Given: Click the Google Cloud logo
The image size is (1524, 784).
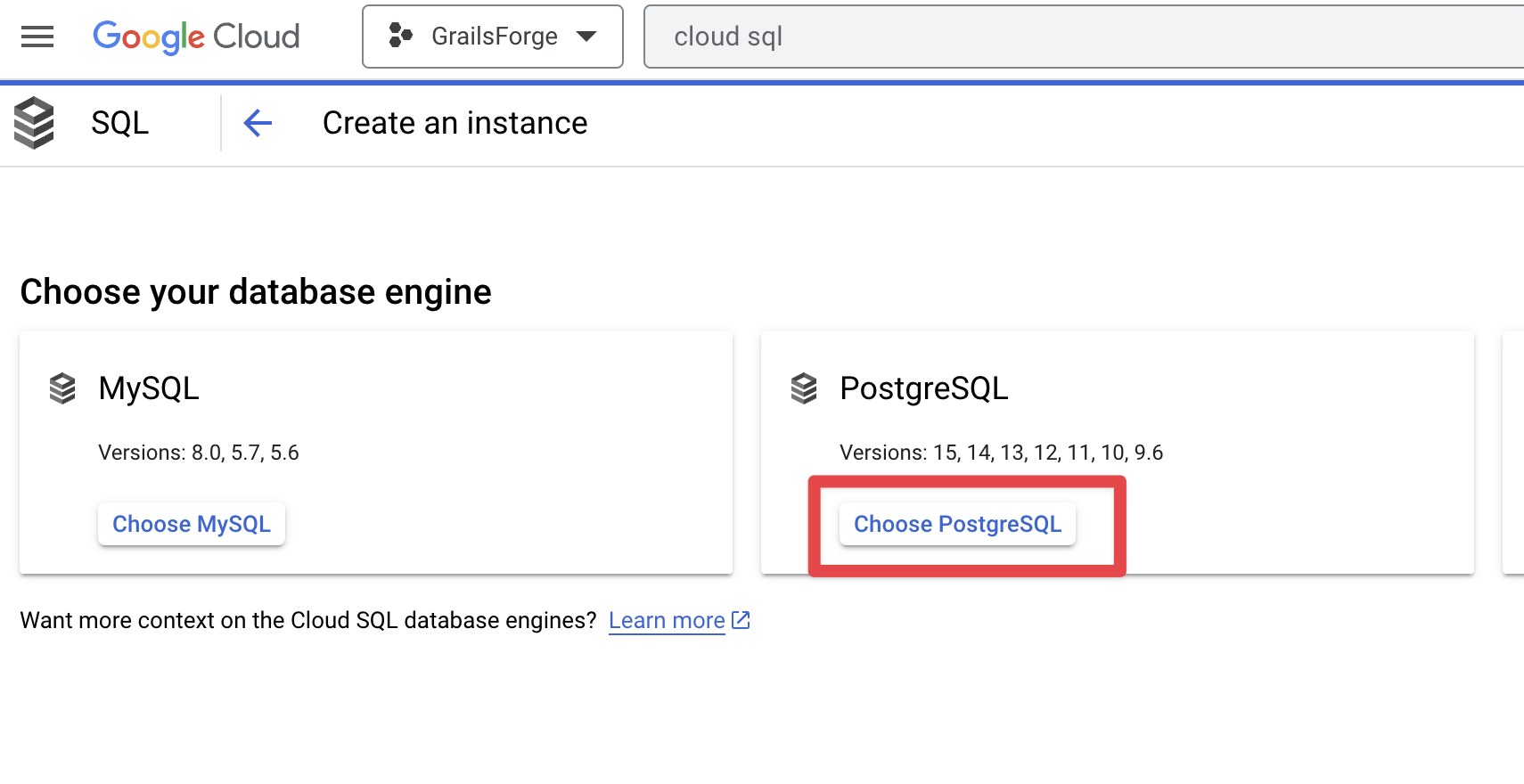Looking at the screenshot, I should click(x=196, y=37).
